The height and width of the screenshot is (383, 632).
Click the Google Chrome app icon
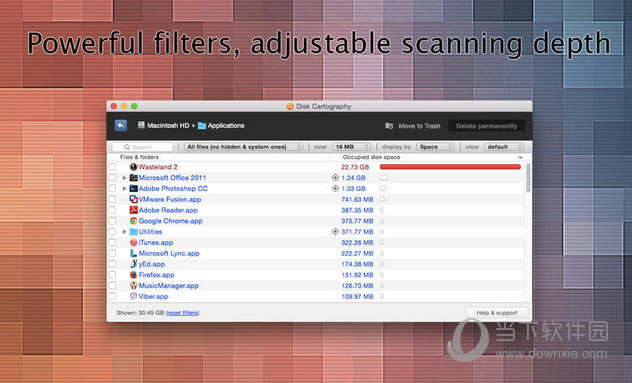[x=133, y=221]
